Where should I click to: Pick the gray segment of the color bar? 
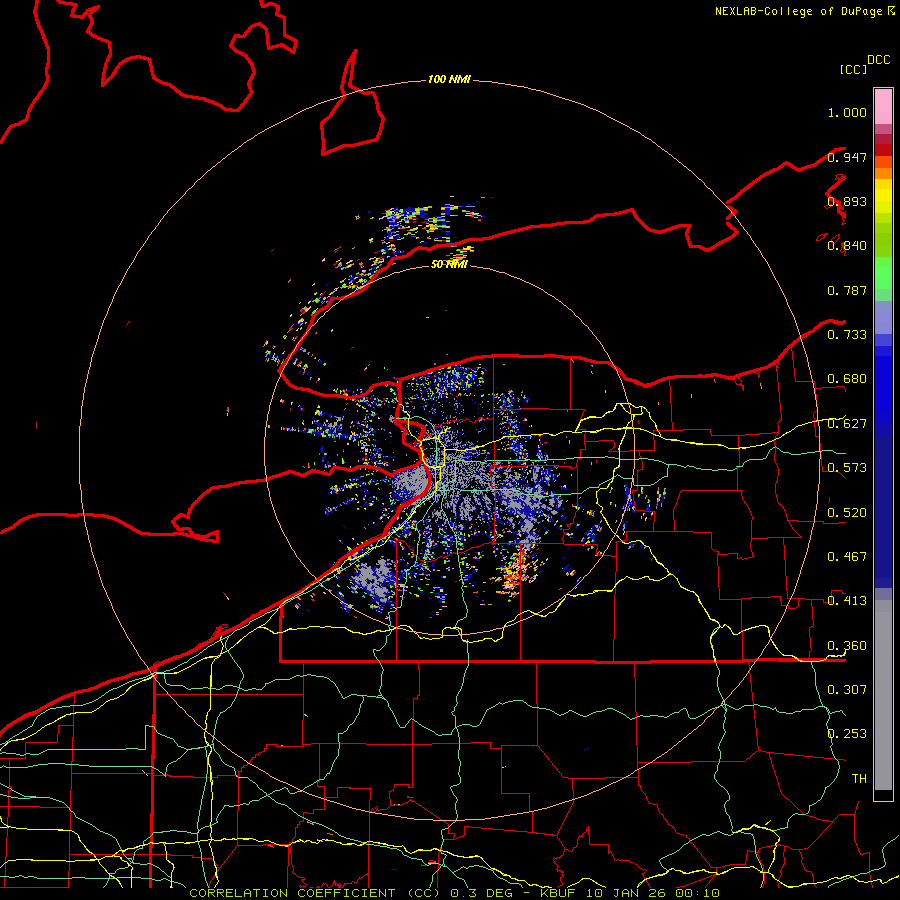[883, 695]
